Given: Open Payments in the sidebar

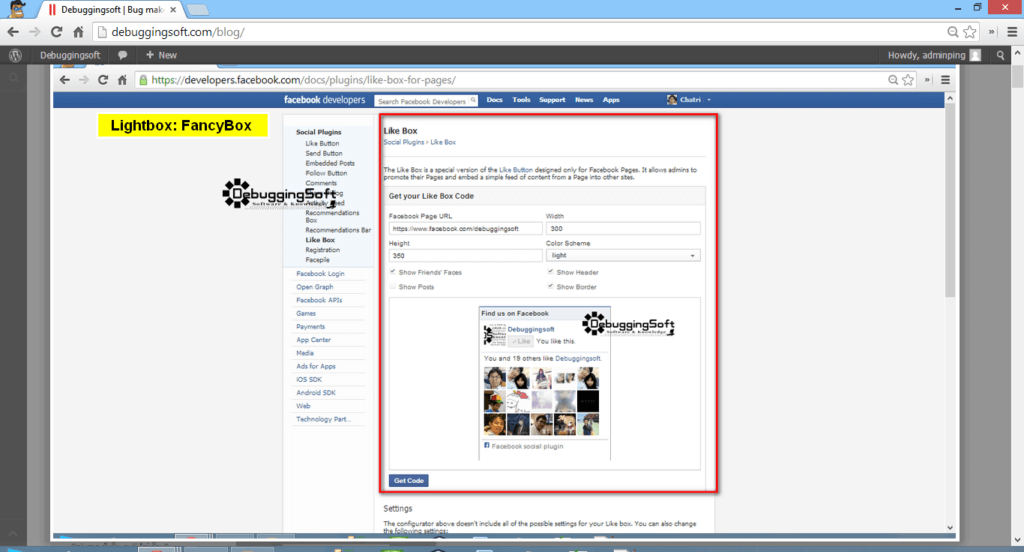Looking at the screenshot, I should click(310, 327).
